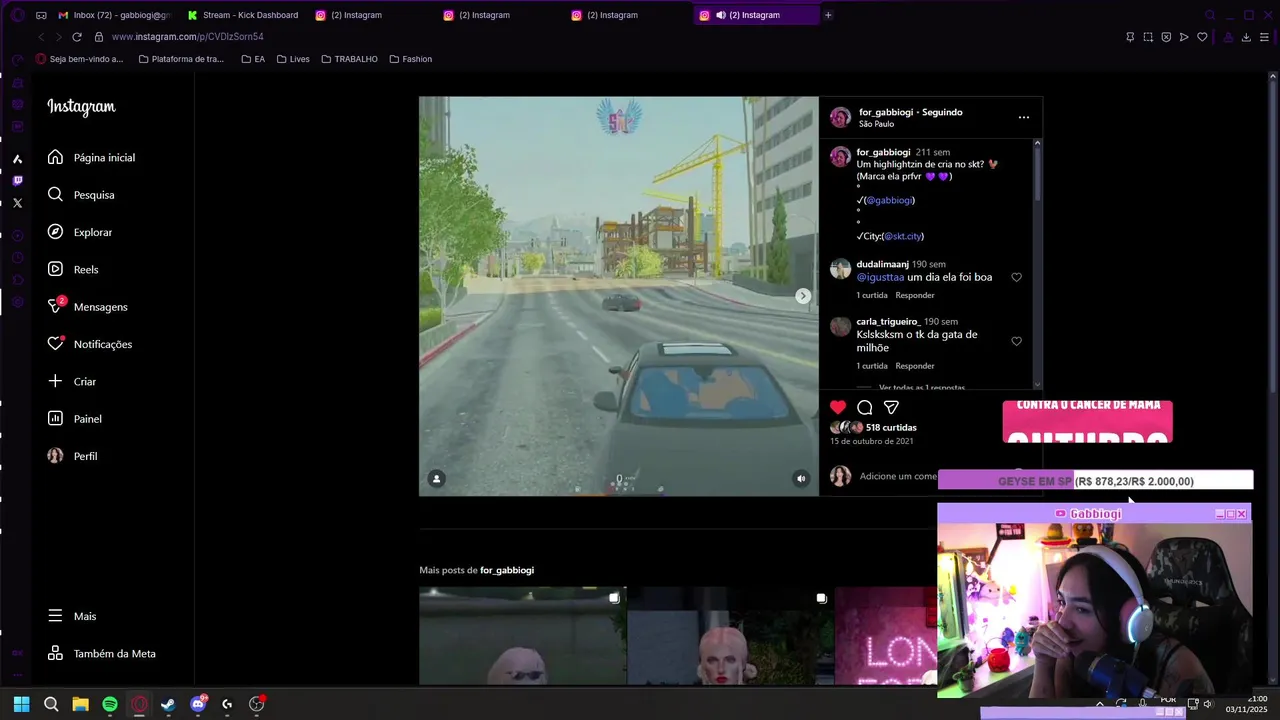The image size is (1280, 720).
Task: Open Pesquisa search in Instagram sidebar
Action: pos(81,195)
